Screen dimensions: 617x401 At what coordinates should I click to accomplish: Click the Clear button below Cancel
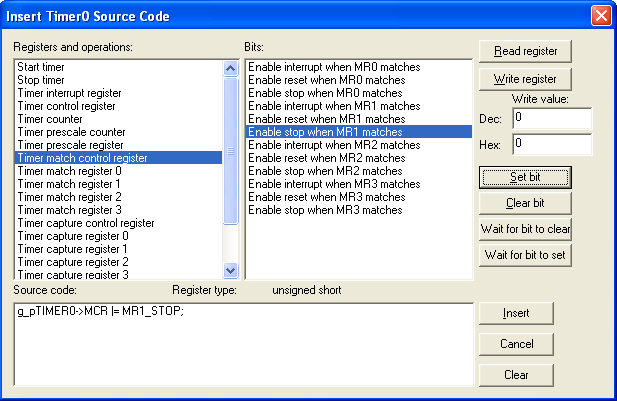[x=516, y=375]
